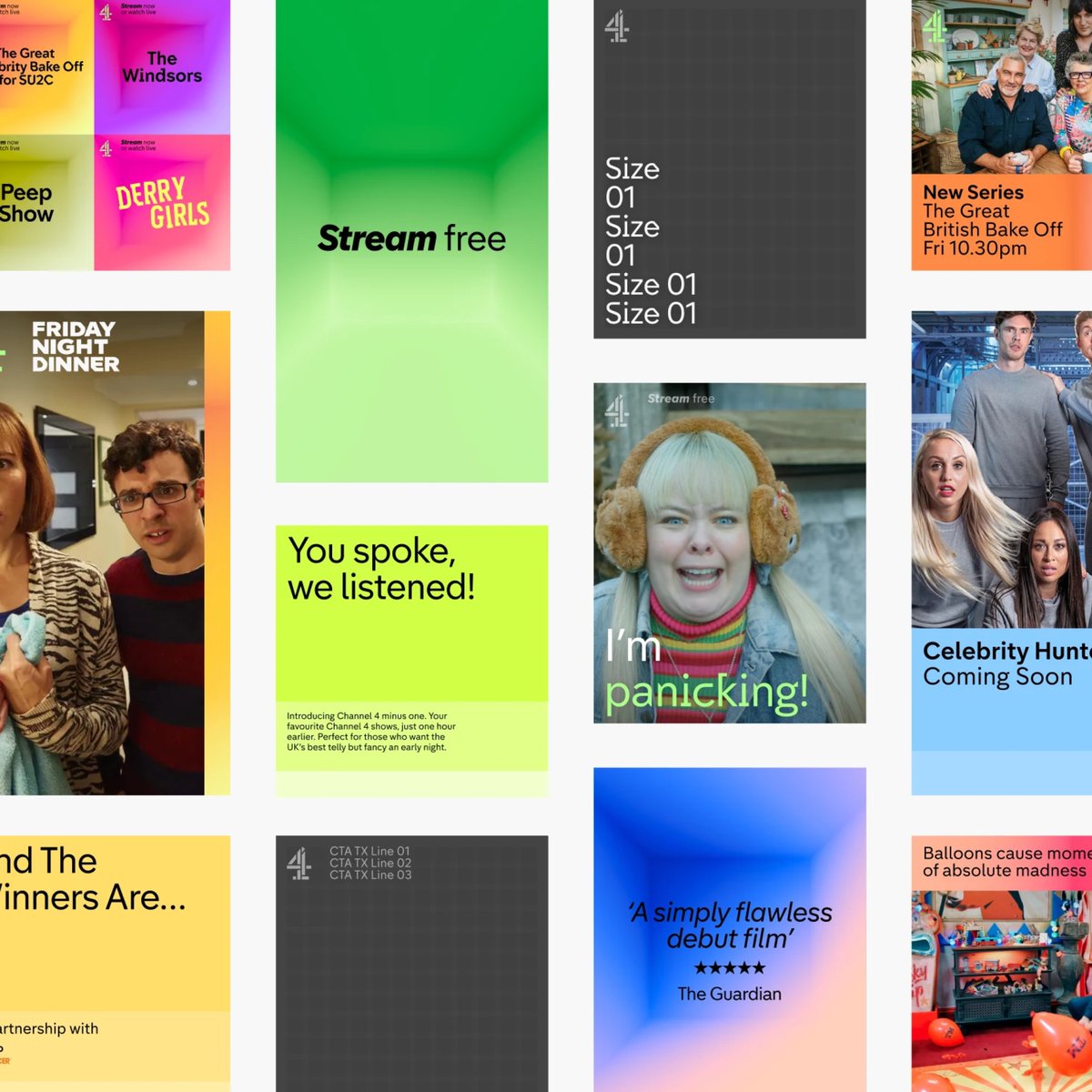Open the balloons room photo
Image resolution: width=1092 pixels, height=1092 pixels.
pyautogui.click(x=1002, y=991)
